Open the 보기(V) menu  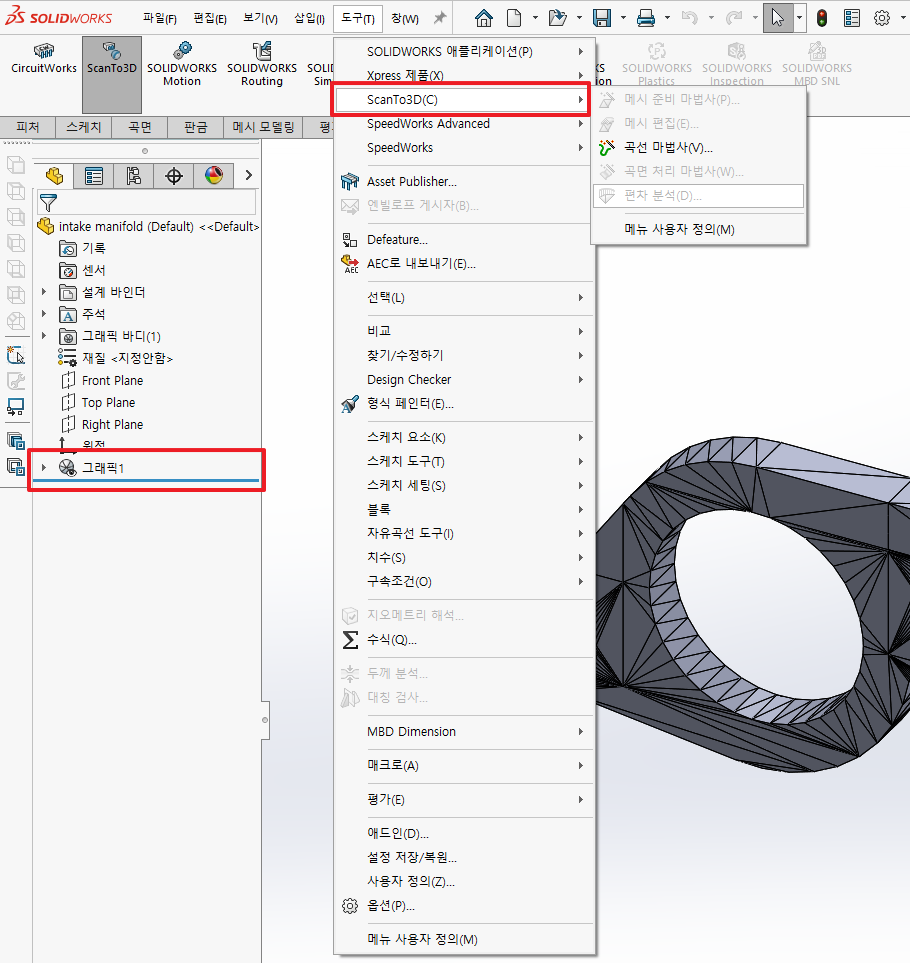click(x=260, y=19)
